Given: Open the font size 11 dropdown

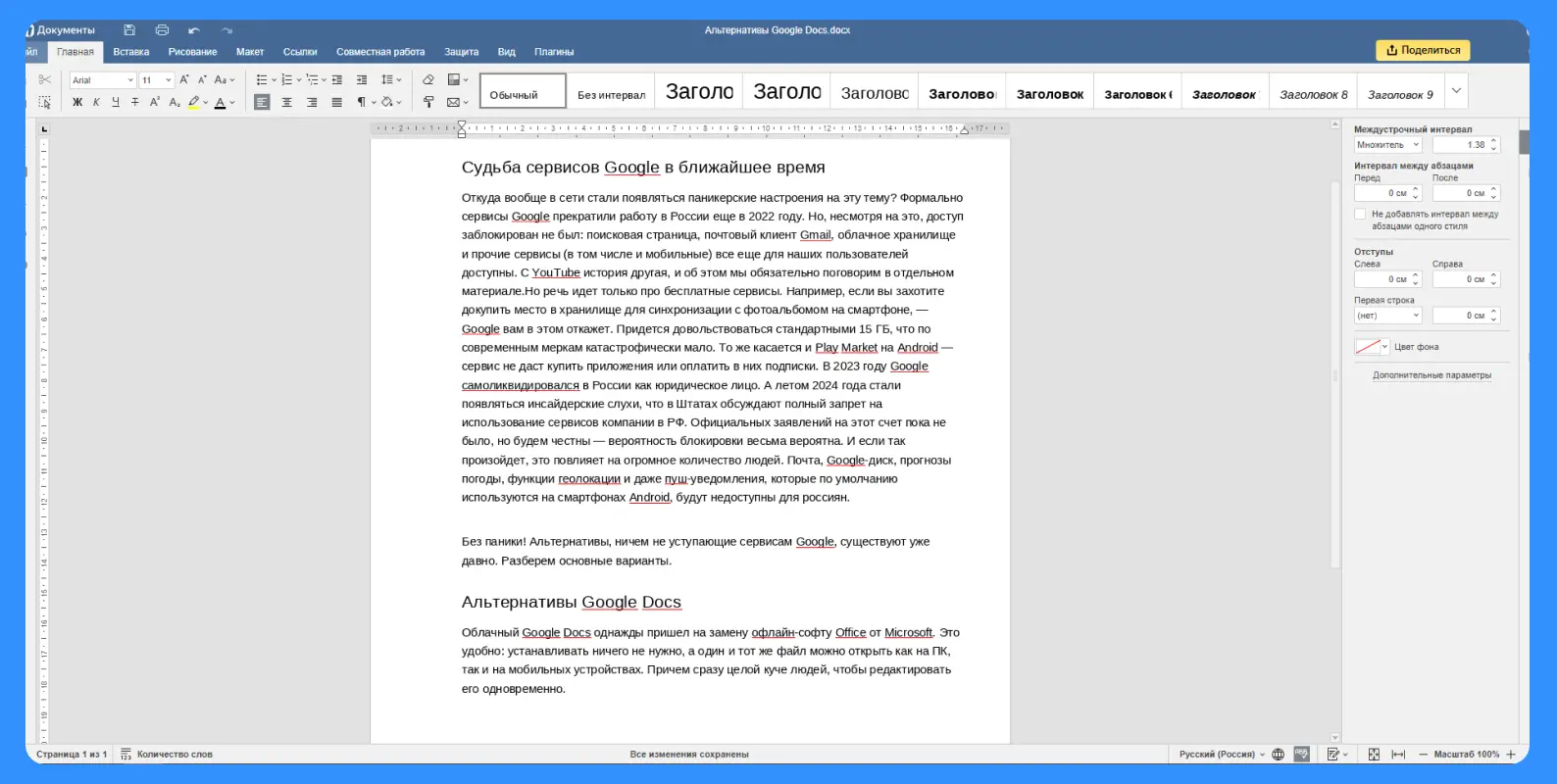Looking at the screenshot, I should [169, 80].
